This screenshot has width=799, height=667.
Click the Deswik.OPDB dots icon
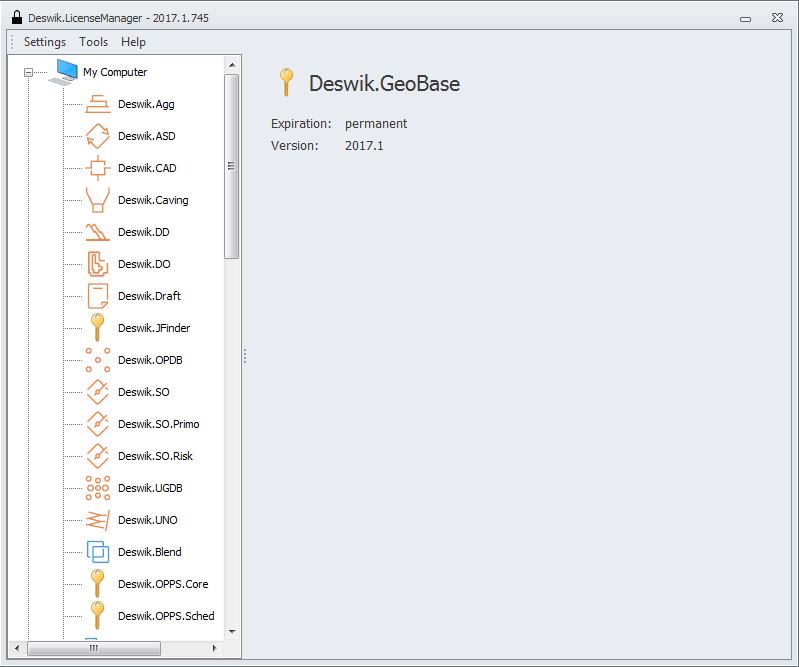tap(97, 360)
